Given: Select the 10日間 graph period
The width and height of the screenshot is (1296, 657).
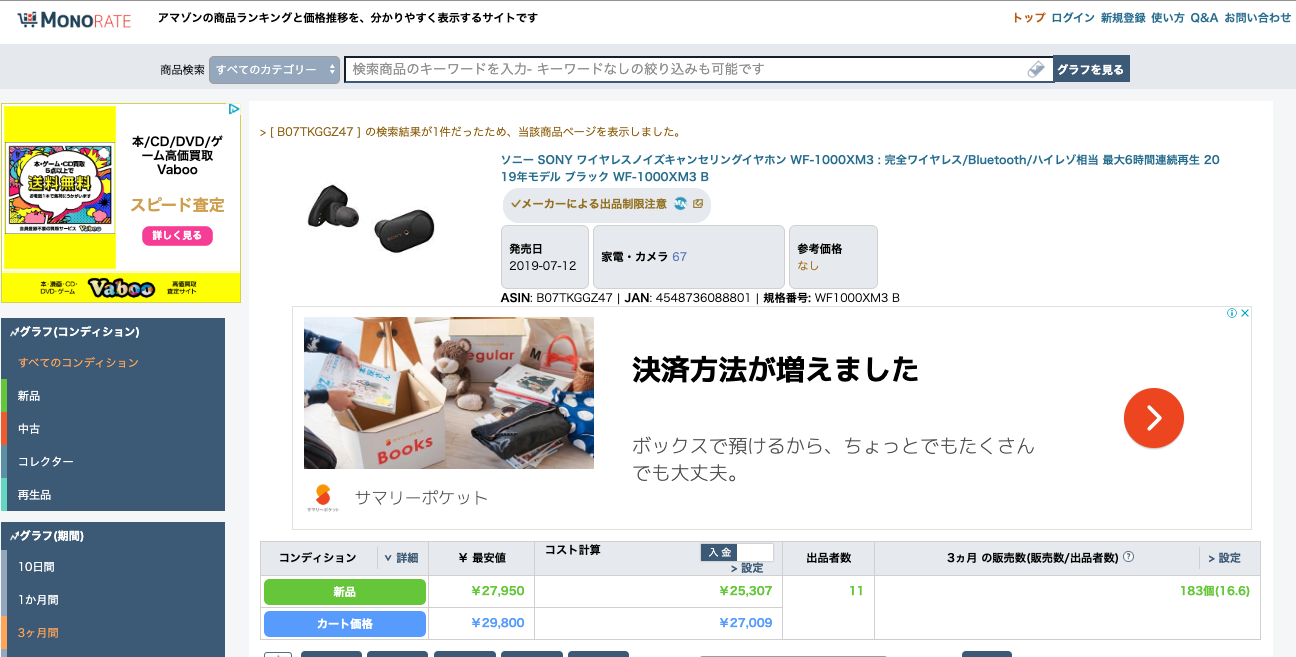Looking at the screenshot, I should 113,567.
